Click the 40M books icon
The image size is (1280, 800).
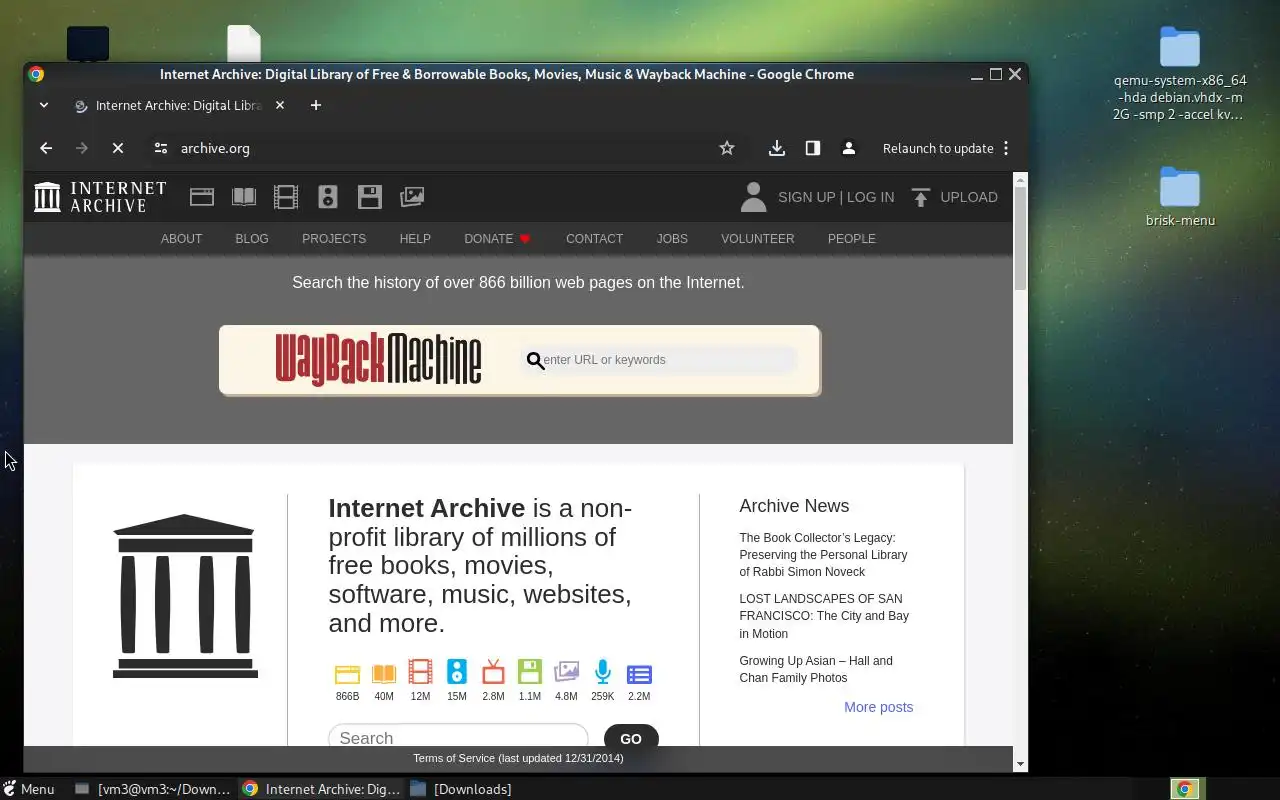click(x=384, y=673)
